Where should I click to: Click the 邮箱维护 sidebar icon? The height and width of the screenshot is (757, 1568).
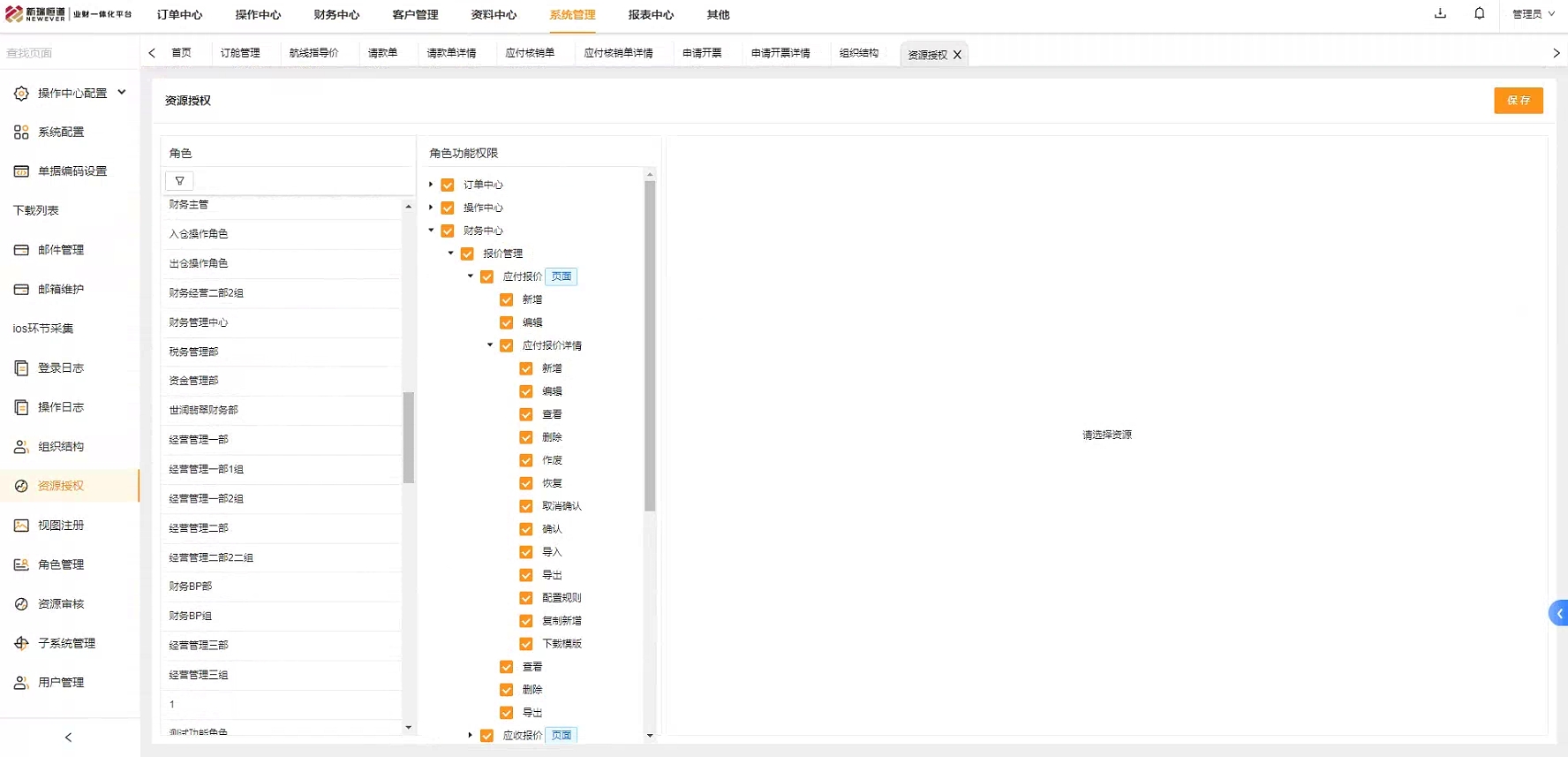pyautogui.click(x=21, y=289)
